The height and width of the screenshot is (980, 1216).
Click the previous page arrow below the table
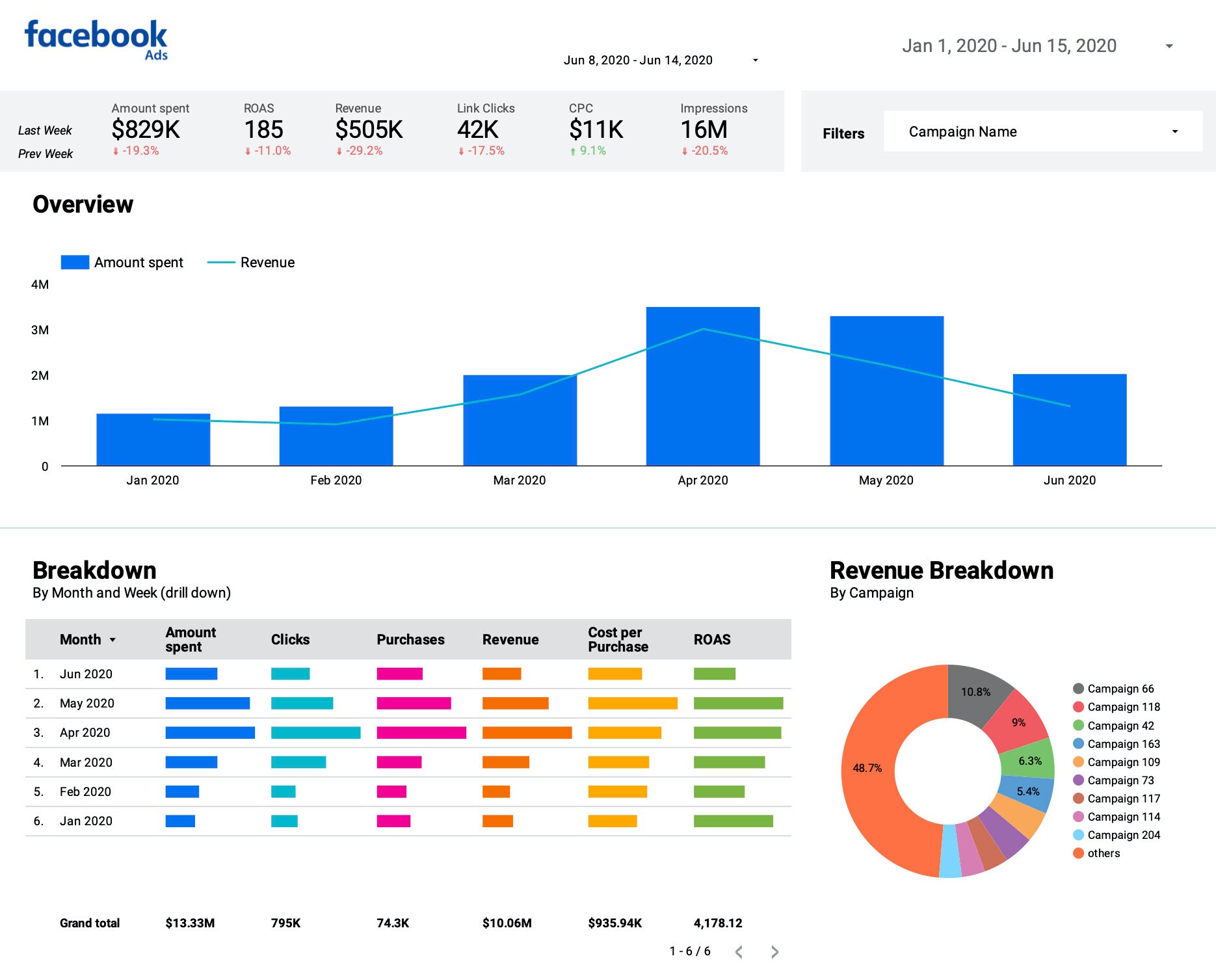[739, 951]
